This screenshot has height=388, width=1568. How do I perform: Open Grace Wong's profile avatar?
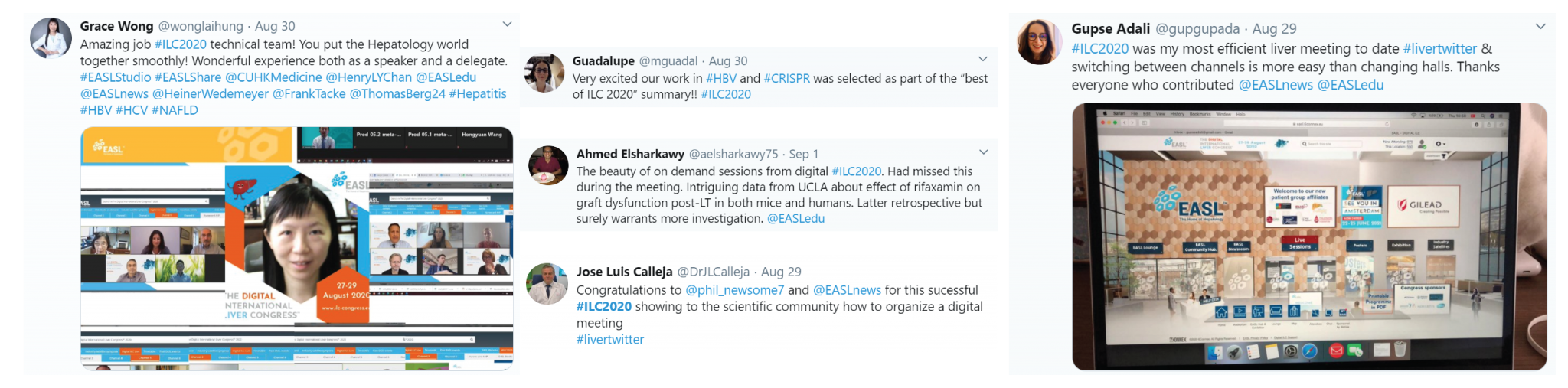[x=51, y=38]
